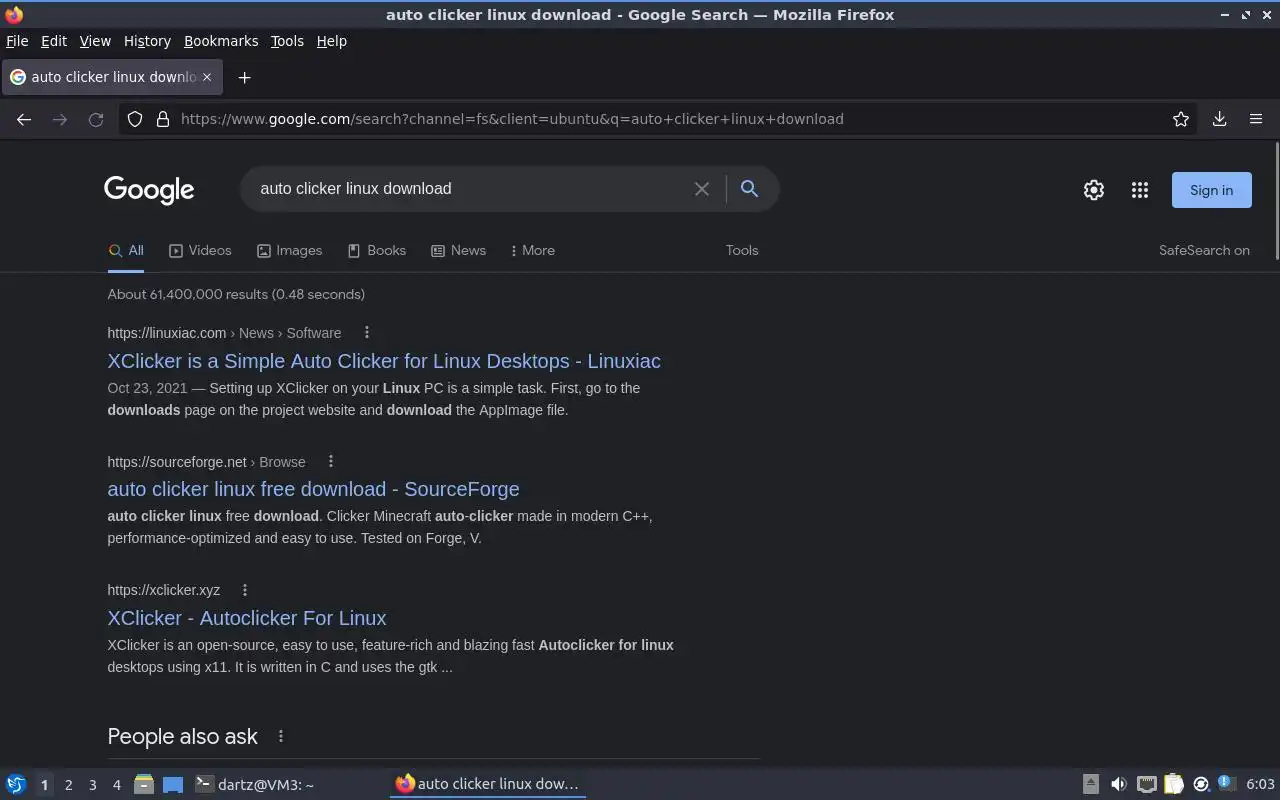
Task: Click the show desktop panel icon
Action: point(173,785)
